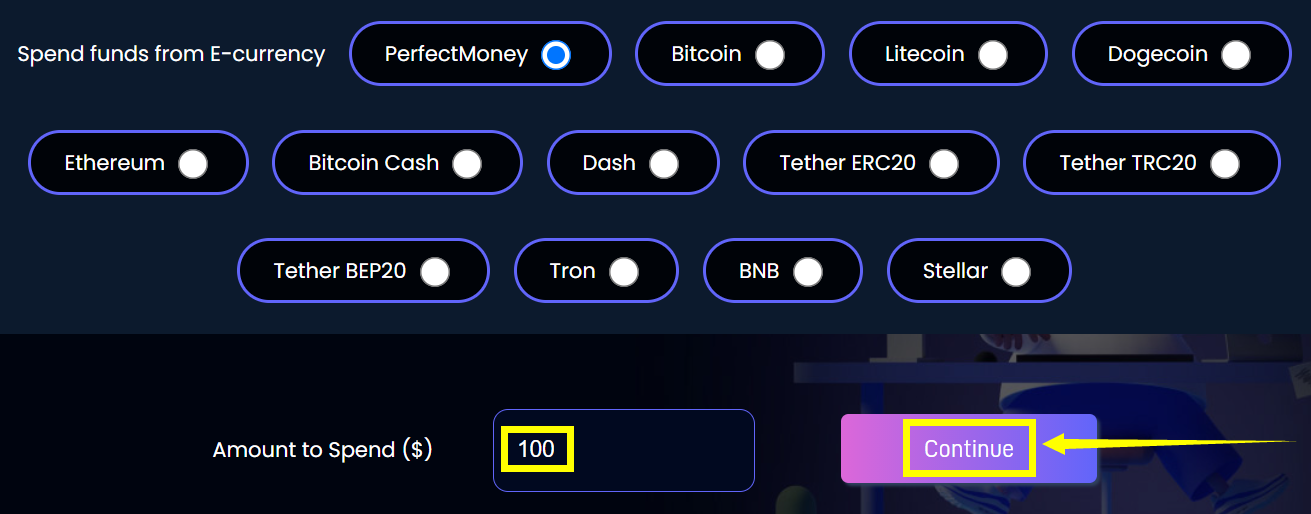Screen dimensions: 1311x514
Task: Select Tether TRC20 radio button
Action: pyautogui.click(x=1225, y=163)
